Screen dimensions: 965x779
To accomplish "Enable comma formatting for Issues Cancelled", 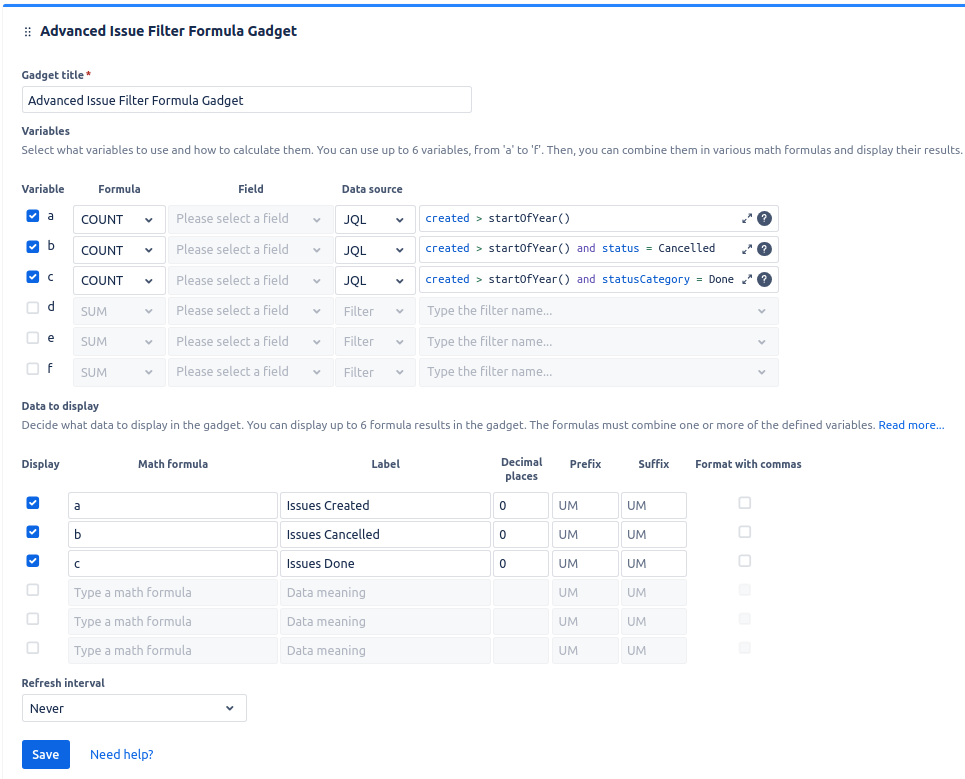I will (x=745, y=532).
